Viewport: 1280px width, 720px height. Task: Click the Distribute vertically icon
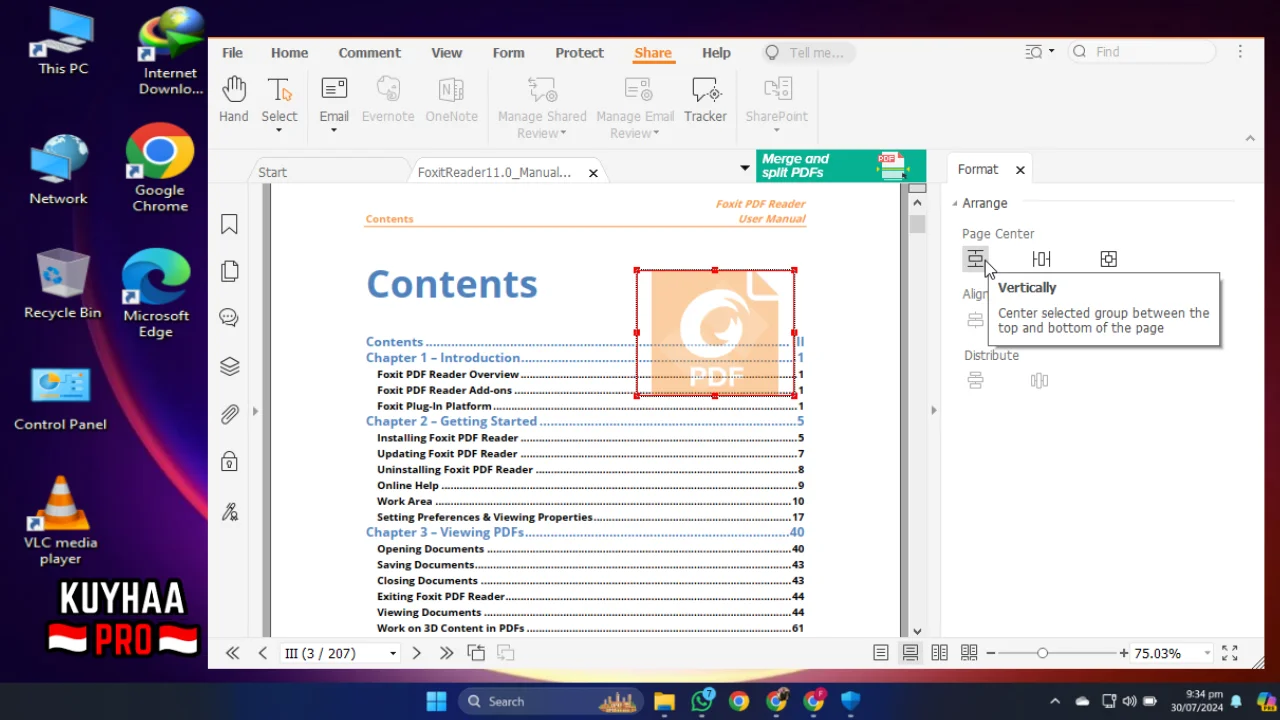976,380
